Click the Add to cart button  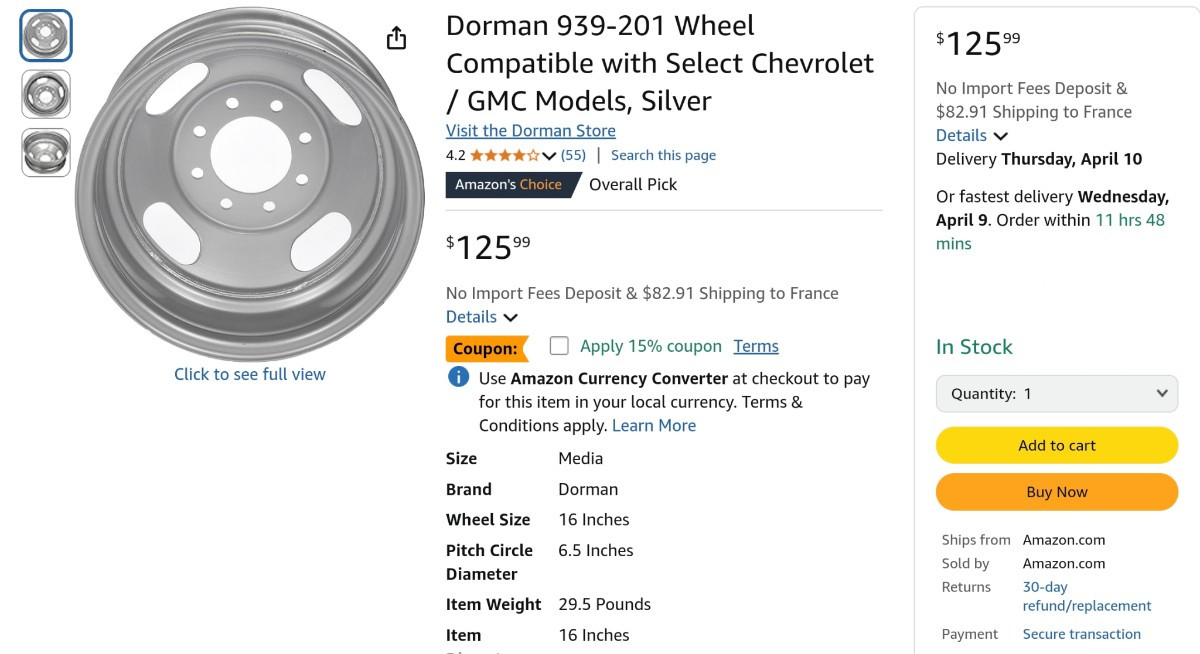pos(1057,446)
